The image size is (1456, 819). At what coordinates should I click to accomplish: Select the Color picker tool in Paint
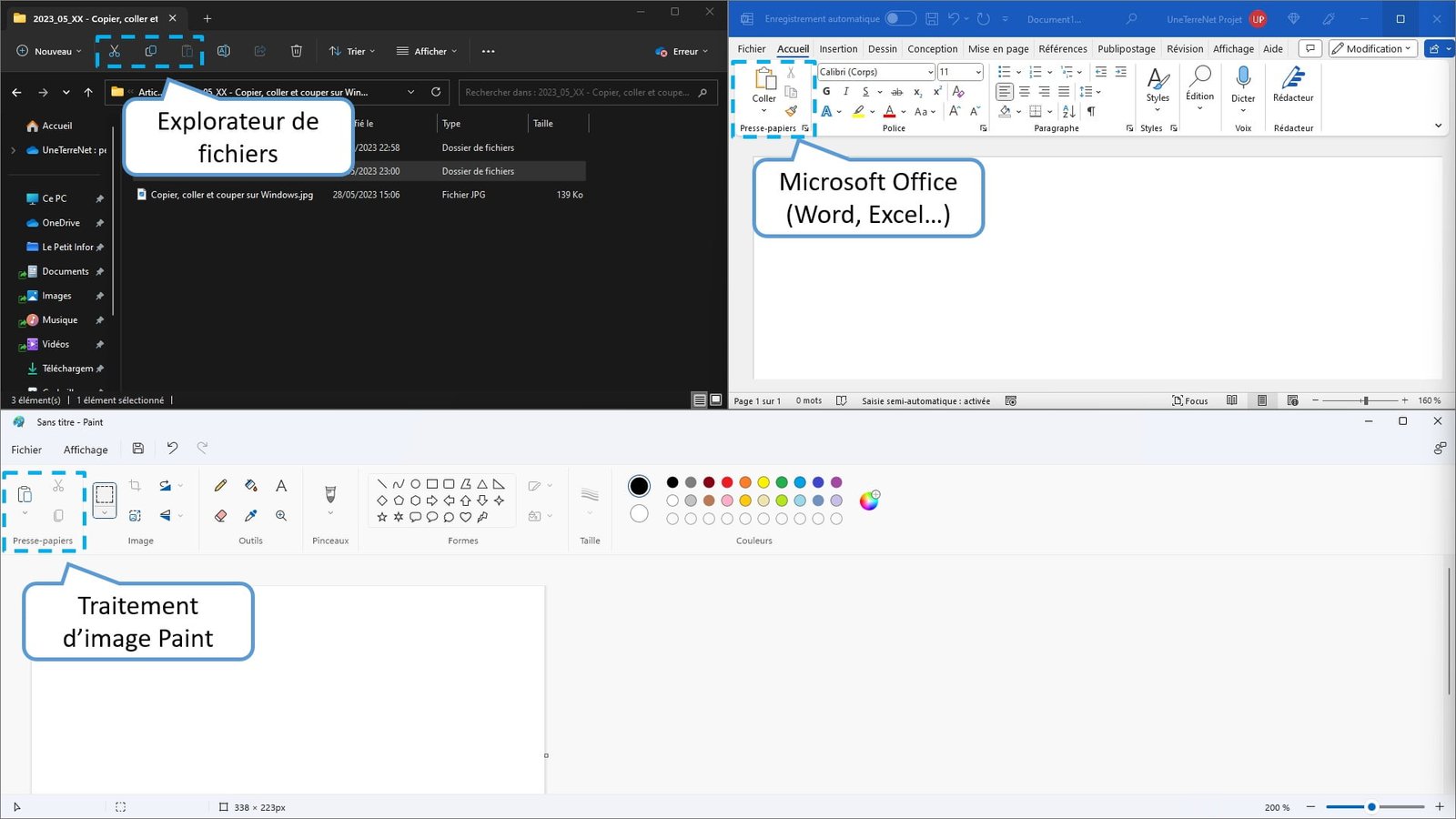[250, 514]
